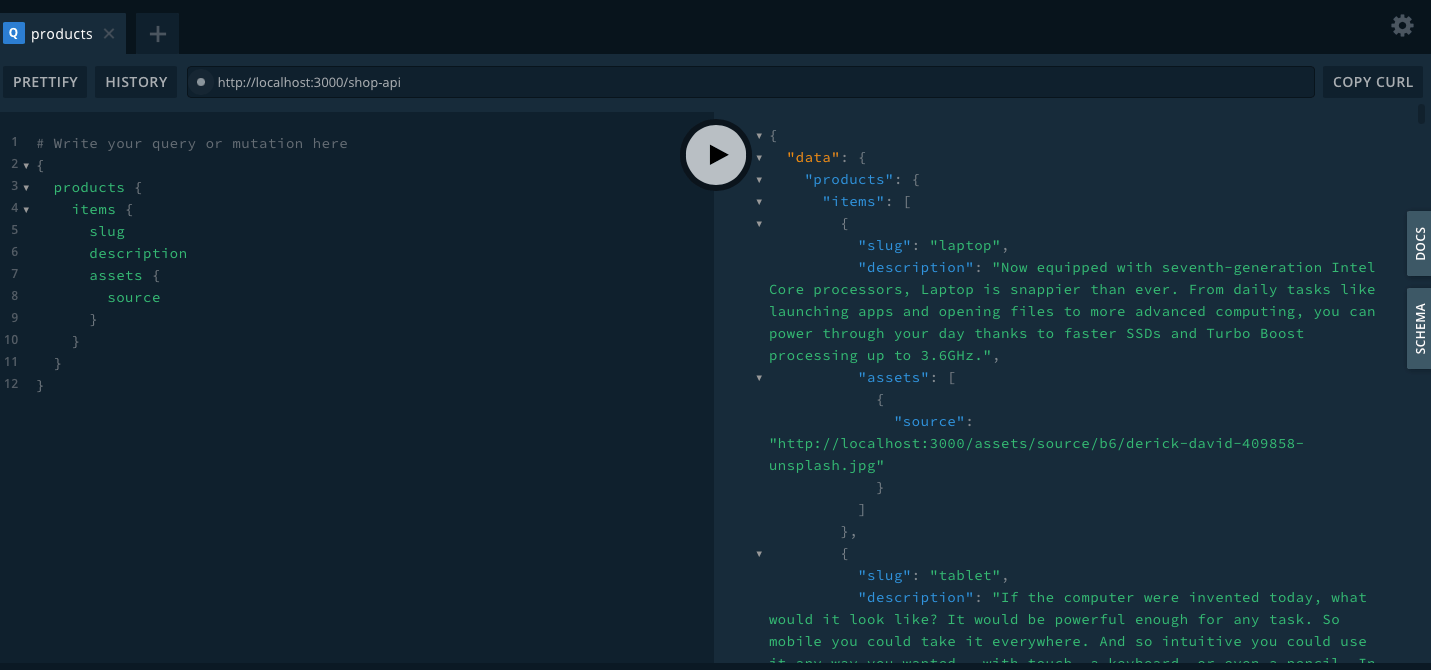Open the query HISTORY

(136, 82)
